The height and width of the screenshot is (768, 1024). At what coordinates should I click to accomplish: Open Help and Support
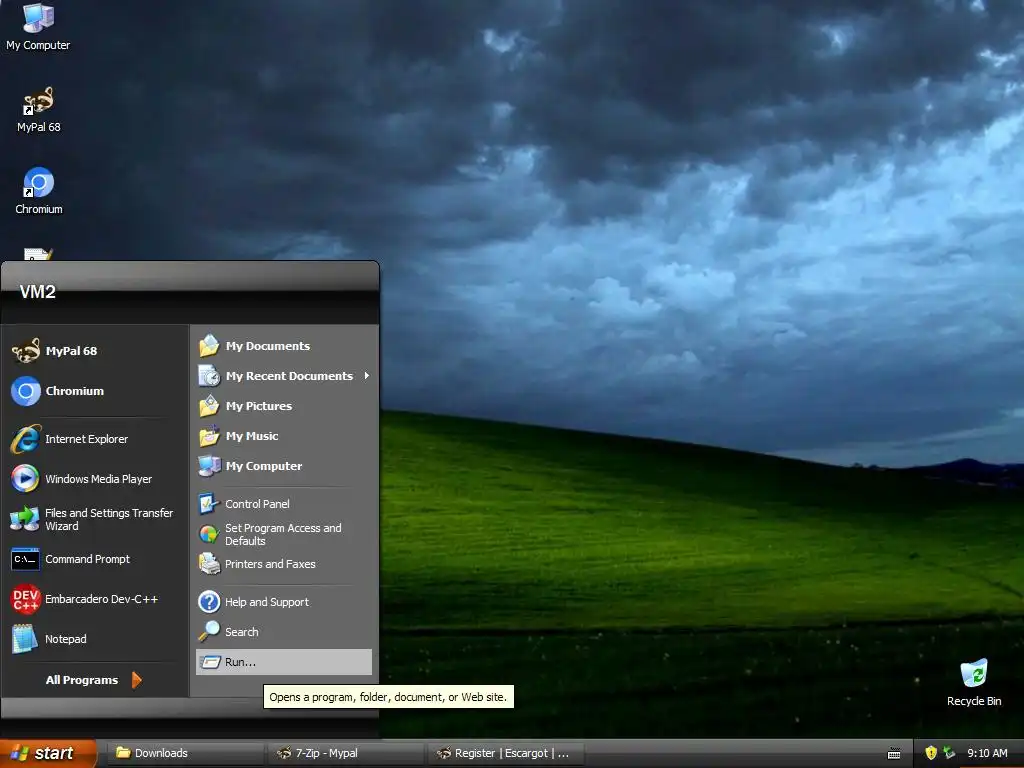(283, 602)
